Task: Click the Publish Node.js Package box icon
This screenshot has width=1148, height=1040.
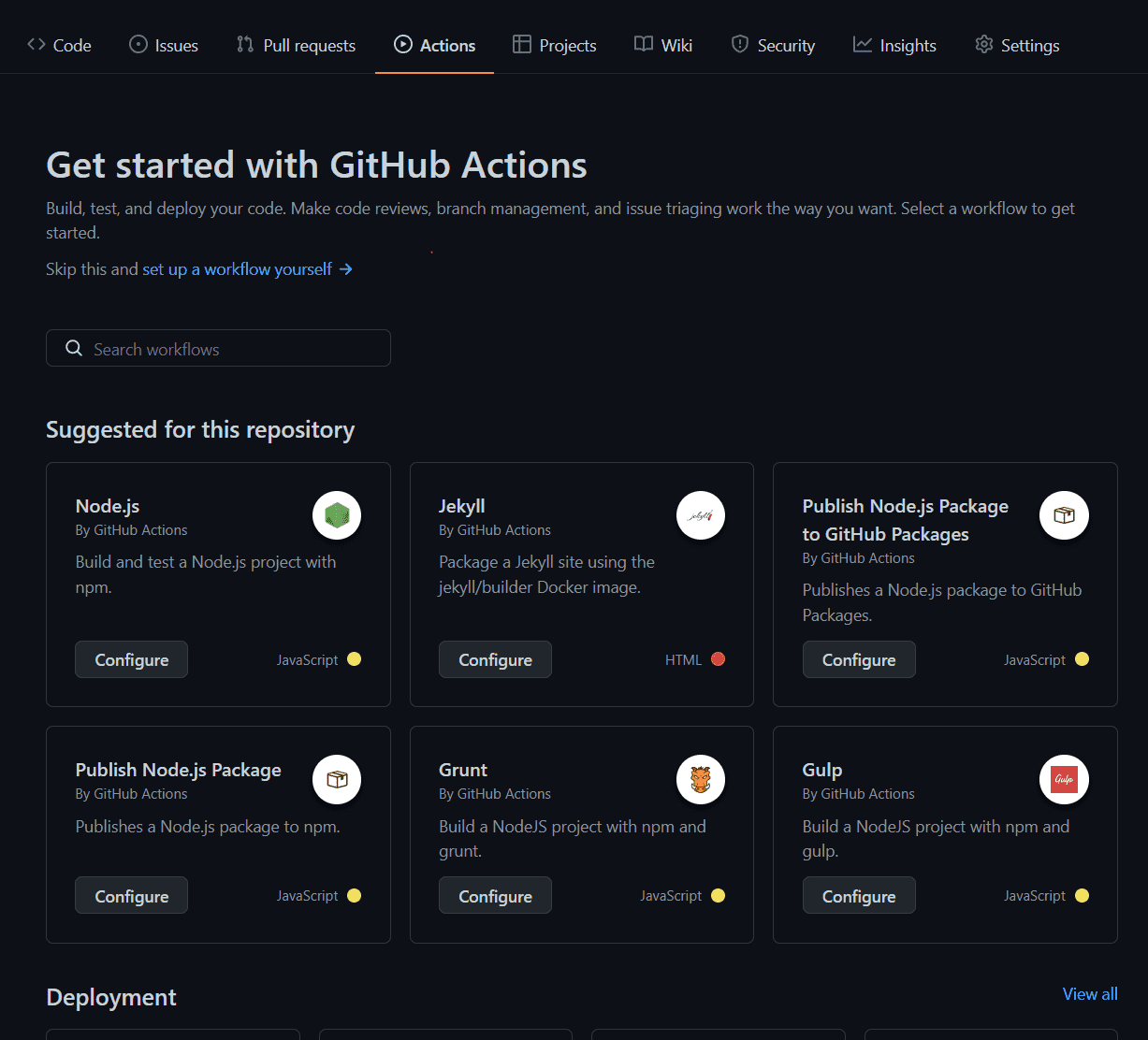Action: tap(337, 779)
